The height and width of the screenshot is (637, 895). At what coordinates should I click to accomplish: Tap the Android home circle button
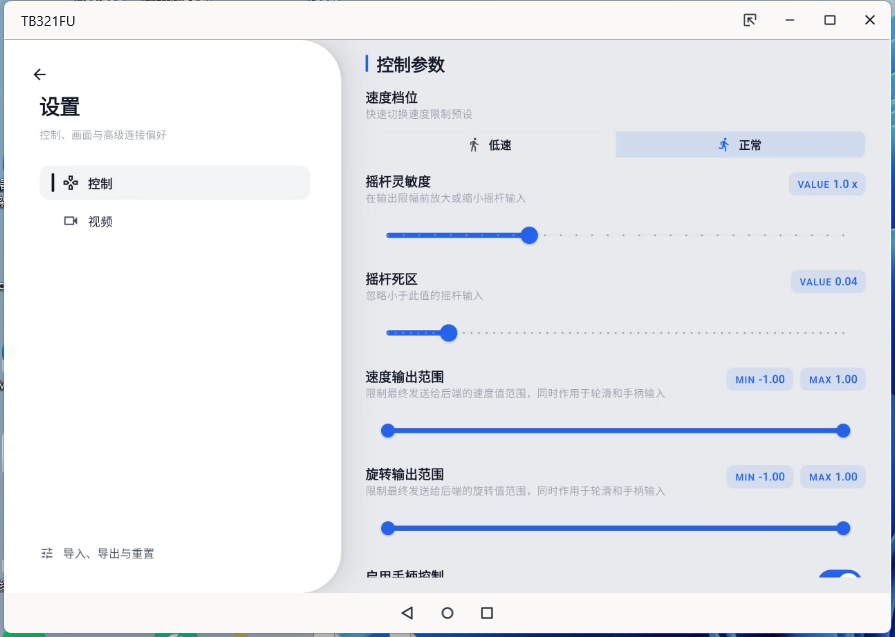[448, 612]
